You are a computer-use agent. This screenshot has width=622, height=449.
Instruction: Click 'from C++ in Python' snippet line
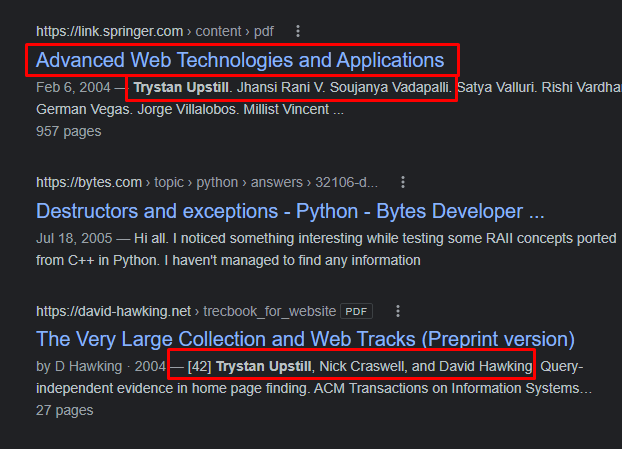228,261
